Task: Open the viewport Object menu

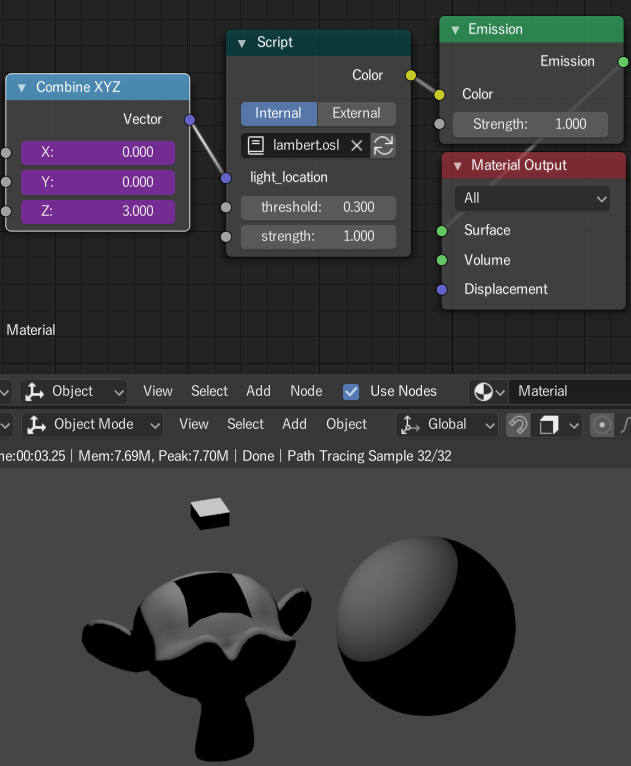Action: (x=346, y=424)
